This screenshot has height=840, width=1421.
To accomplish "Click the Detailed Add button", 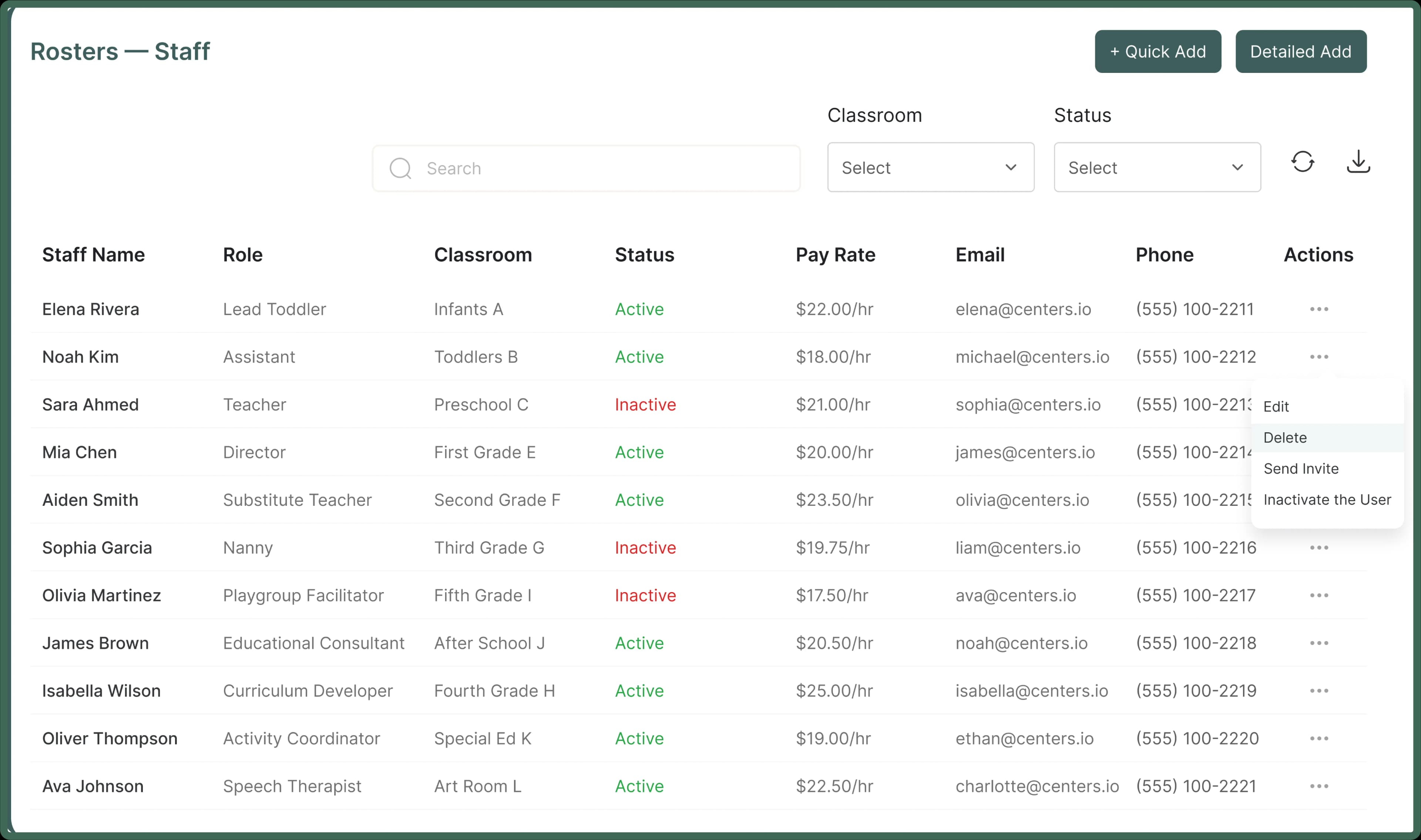I will pos(1300,51).
